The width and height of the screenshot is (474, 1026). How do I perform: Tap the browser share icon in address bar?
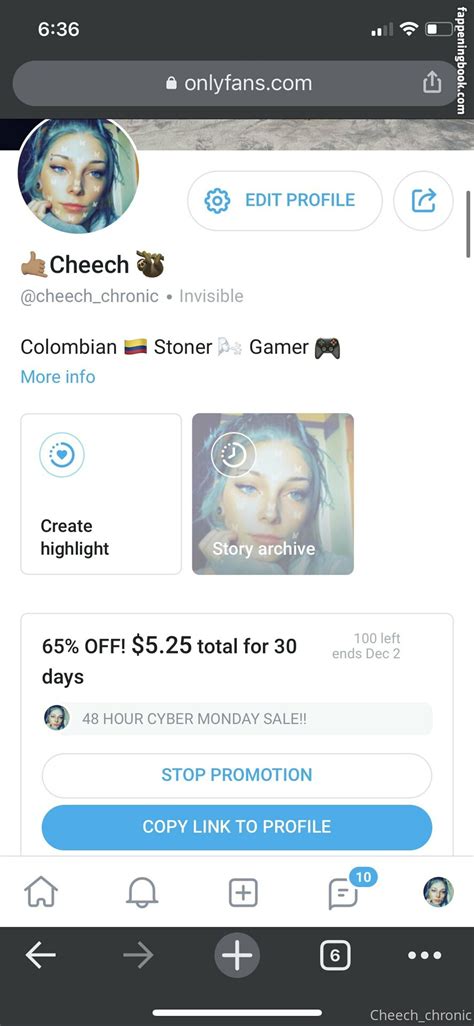click(x=431, y=82)
